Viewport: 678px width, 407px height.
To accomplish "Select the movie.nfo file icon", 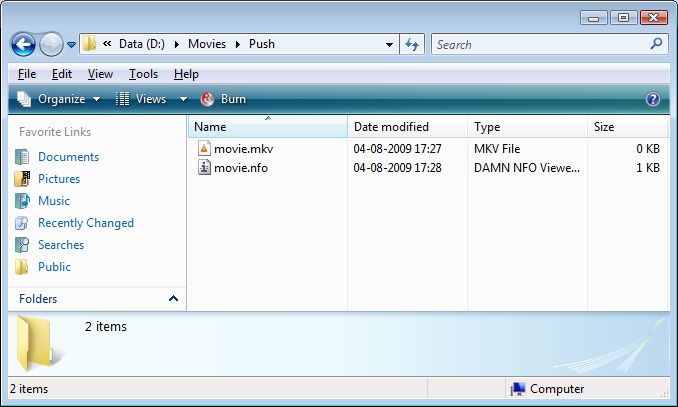I will pyautogui.click(x=204, y=168).
